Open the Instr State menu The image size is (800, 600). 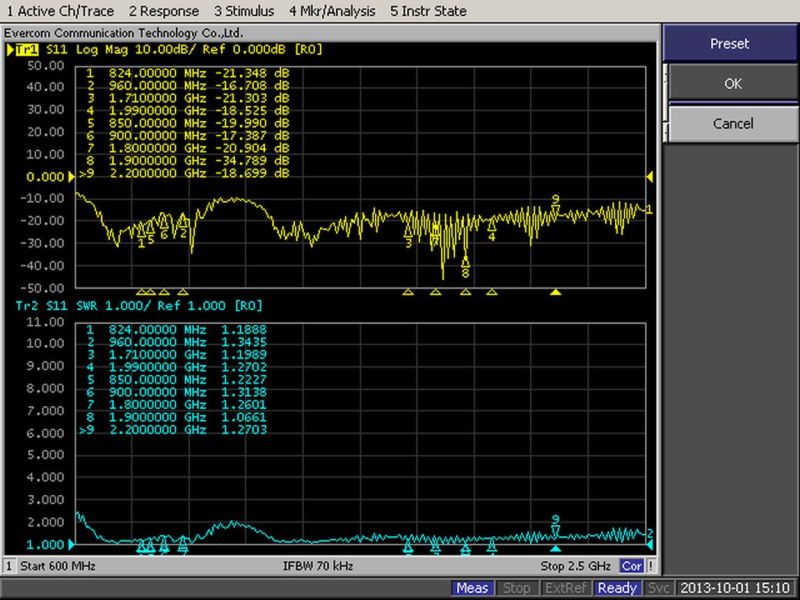coord(428,11)
